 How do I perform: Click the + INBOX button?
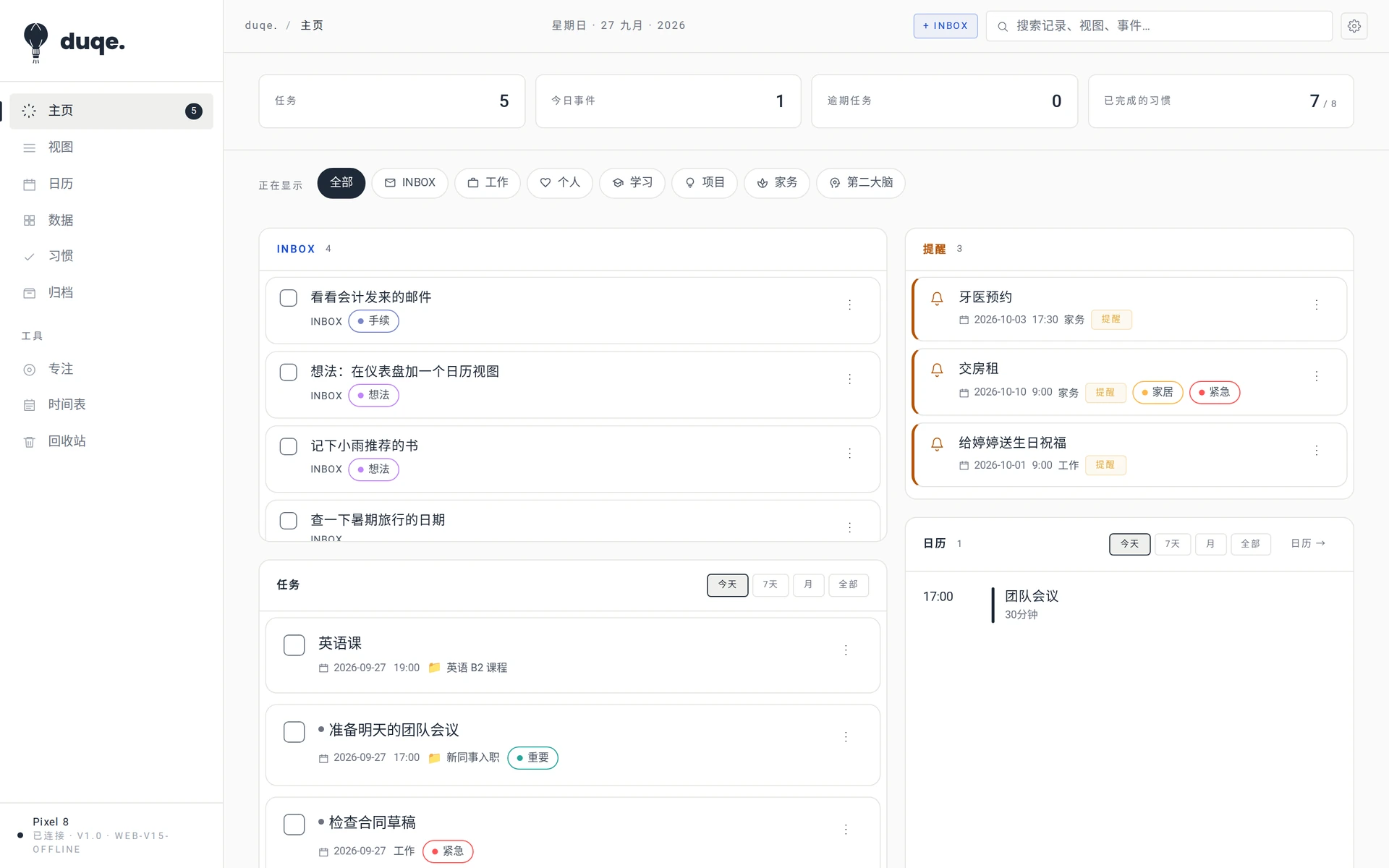pos(946,26)
